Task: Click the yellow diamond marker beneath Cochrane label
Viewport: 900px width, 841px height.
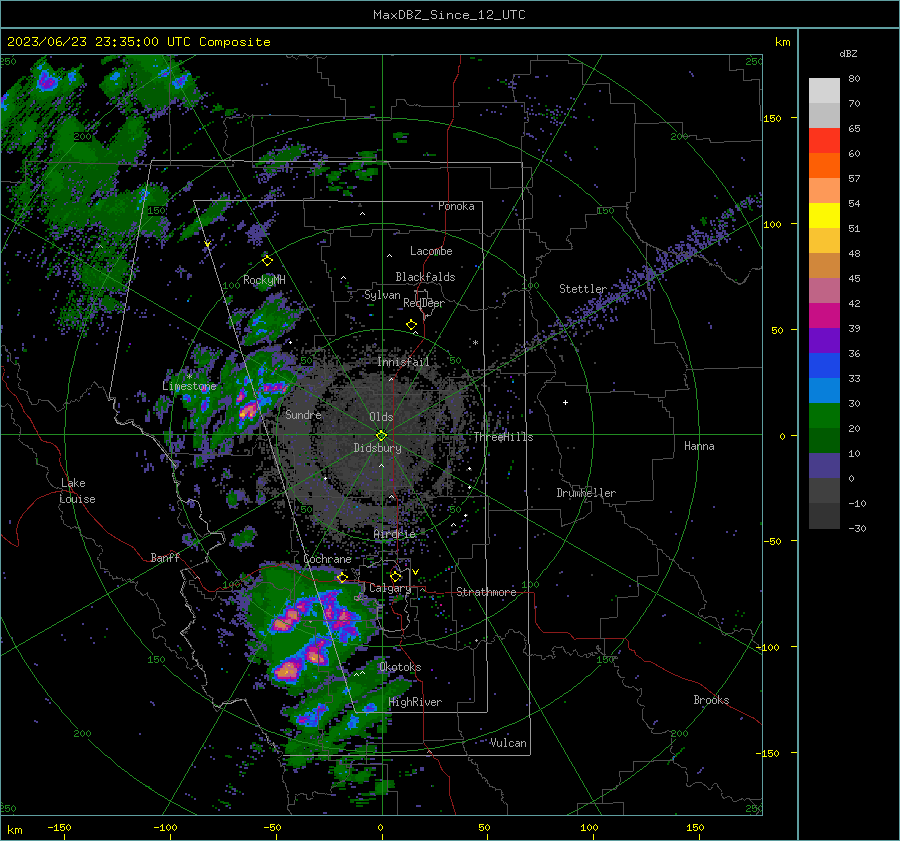Action: point(343,577)
